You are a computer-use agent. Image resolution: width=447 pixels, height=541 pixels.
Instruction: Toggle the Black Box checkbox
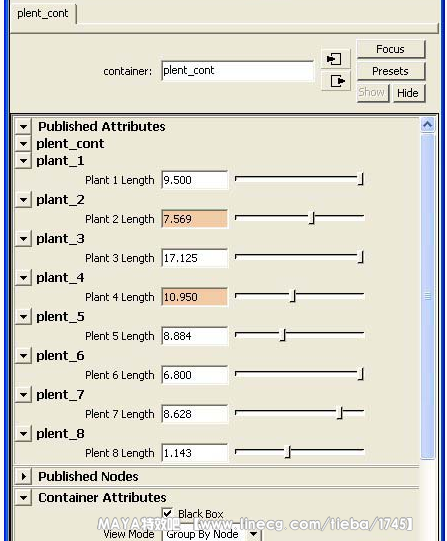click(x=167, y=513)
